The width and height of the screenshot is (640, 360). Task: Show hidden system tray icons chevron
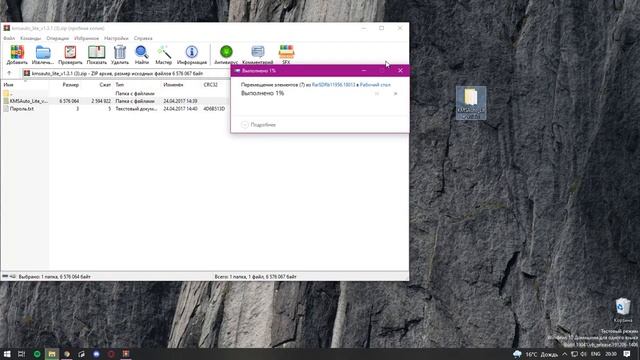[x=564, y=354]
